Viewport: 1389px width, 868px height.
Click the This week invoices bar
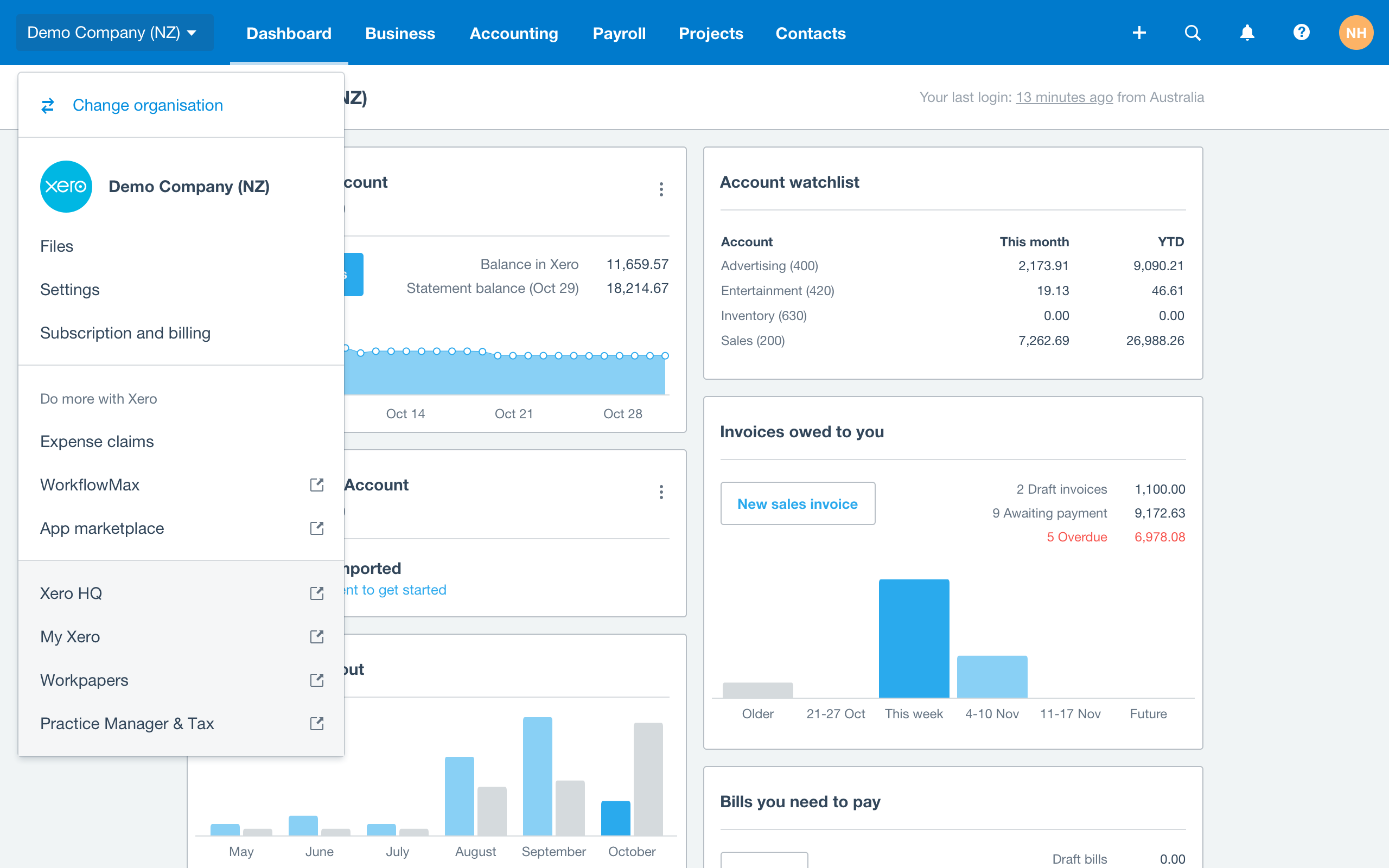(914, 639)
